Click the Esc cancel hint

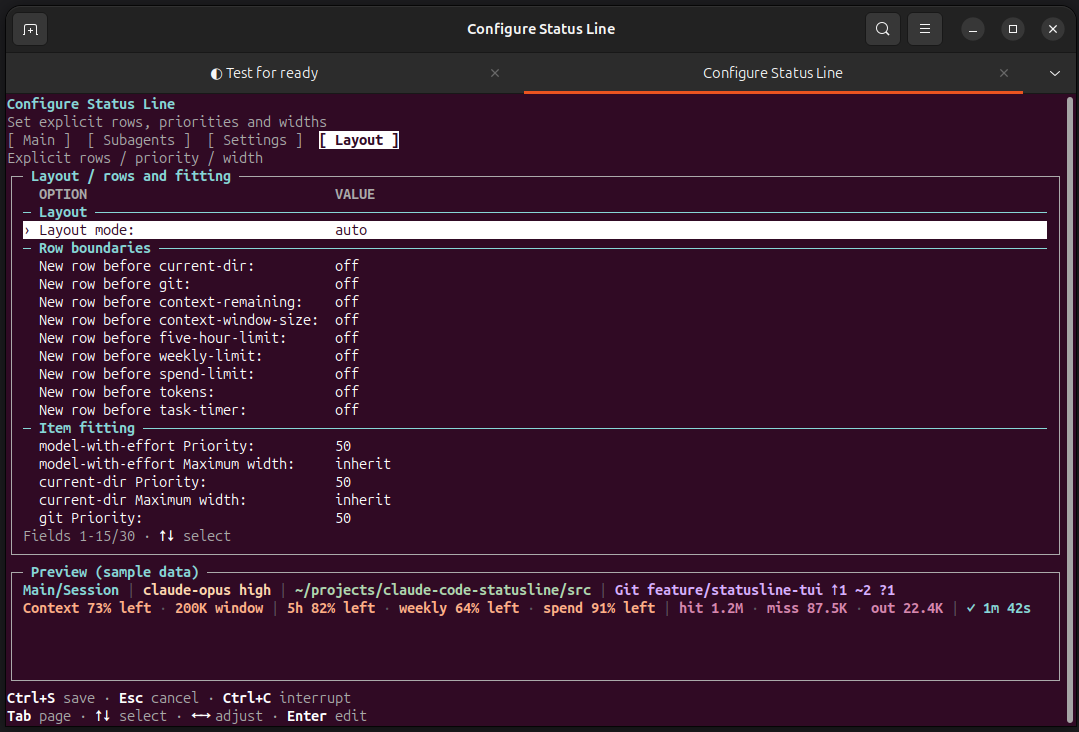[x=159, y=698]
